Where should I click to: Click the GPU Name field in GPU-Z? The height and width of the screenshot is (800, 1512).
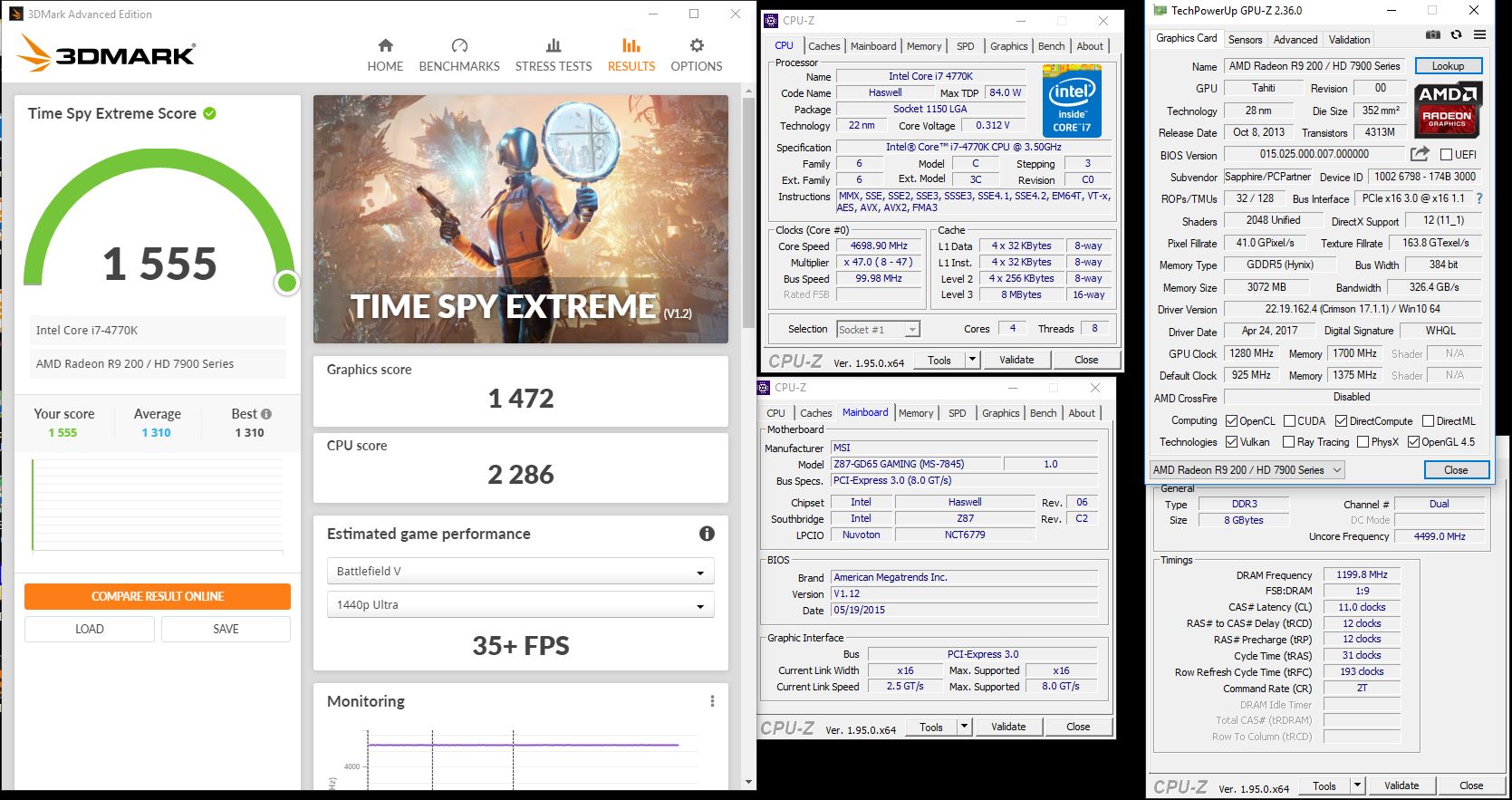pyautogui.click(x=1315, y=66)
